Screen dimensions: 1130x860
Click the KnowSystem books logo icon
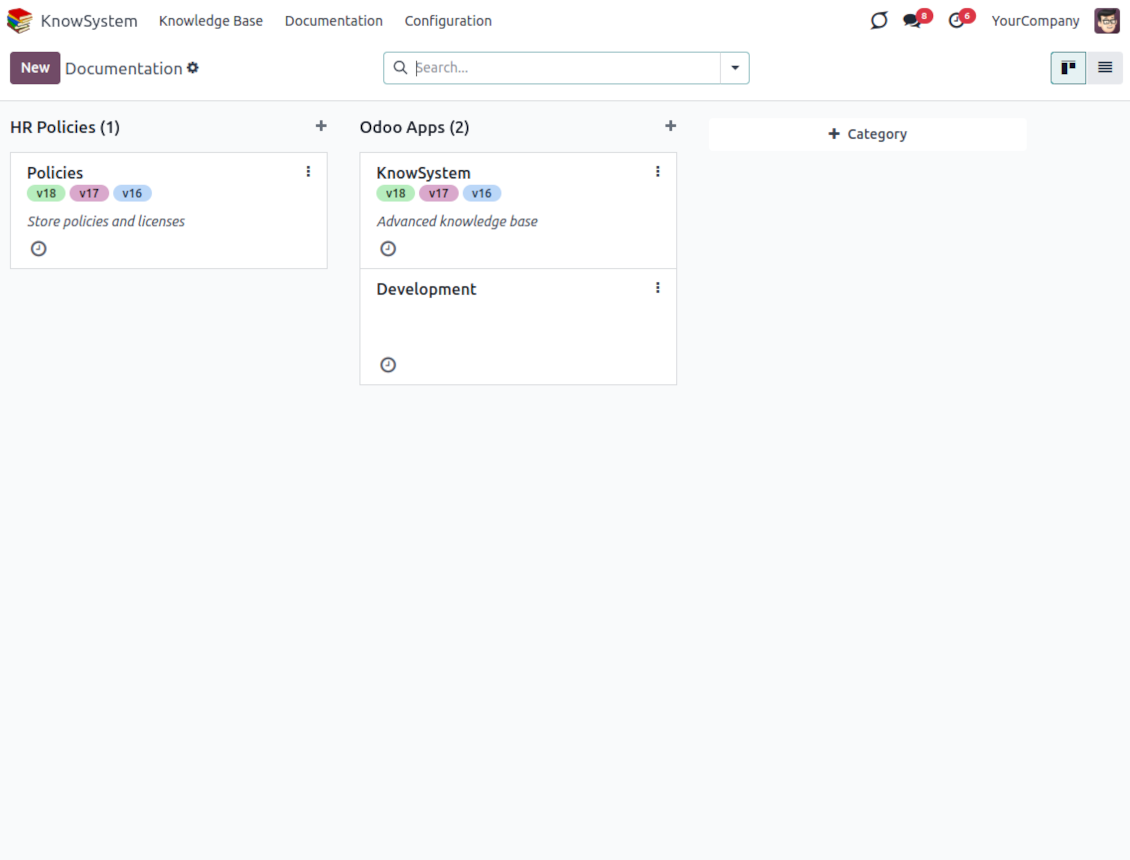pos(20,21)
